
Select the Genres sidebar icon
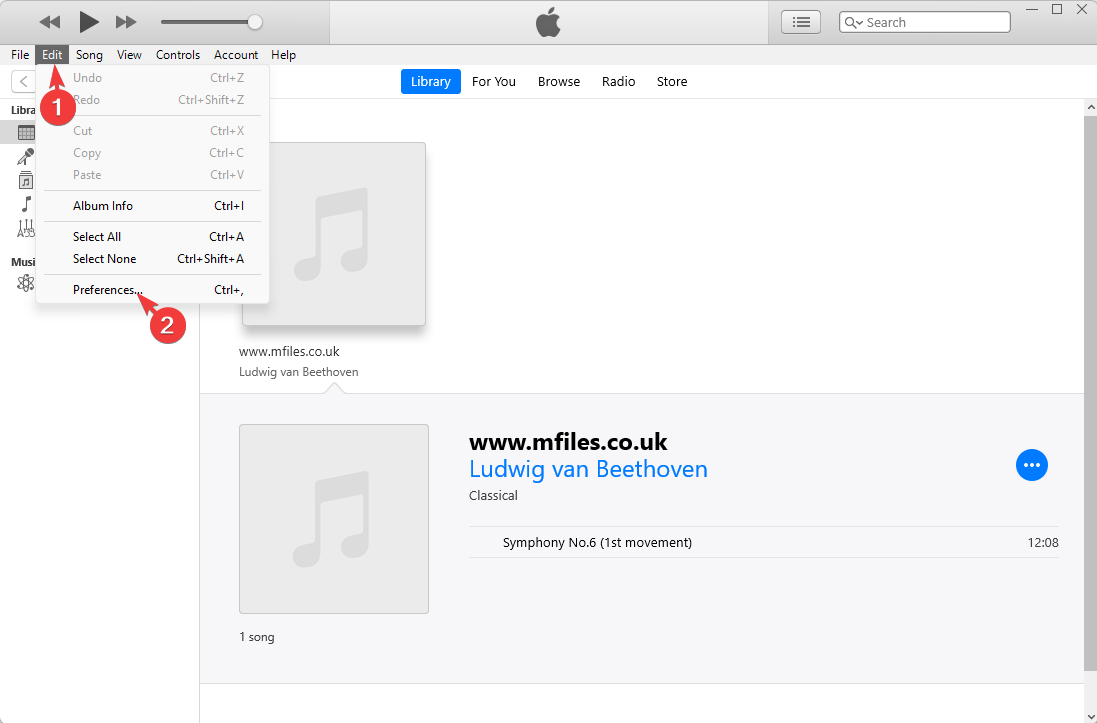click(x=26, y=228)
